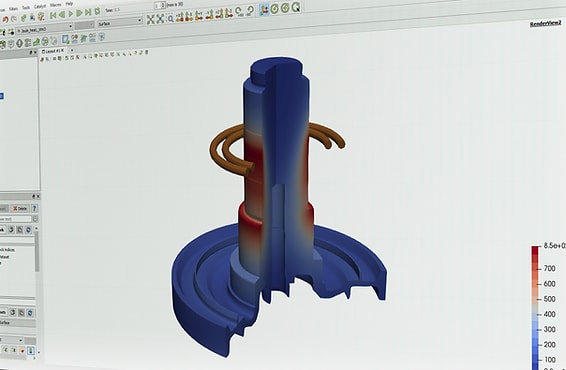This screenshot has width=566, height=370.
Task: Click the Threshold filter icon
Action: pyautogui.click(x=28, y=43)
